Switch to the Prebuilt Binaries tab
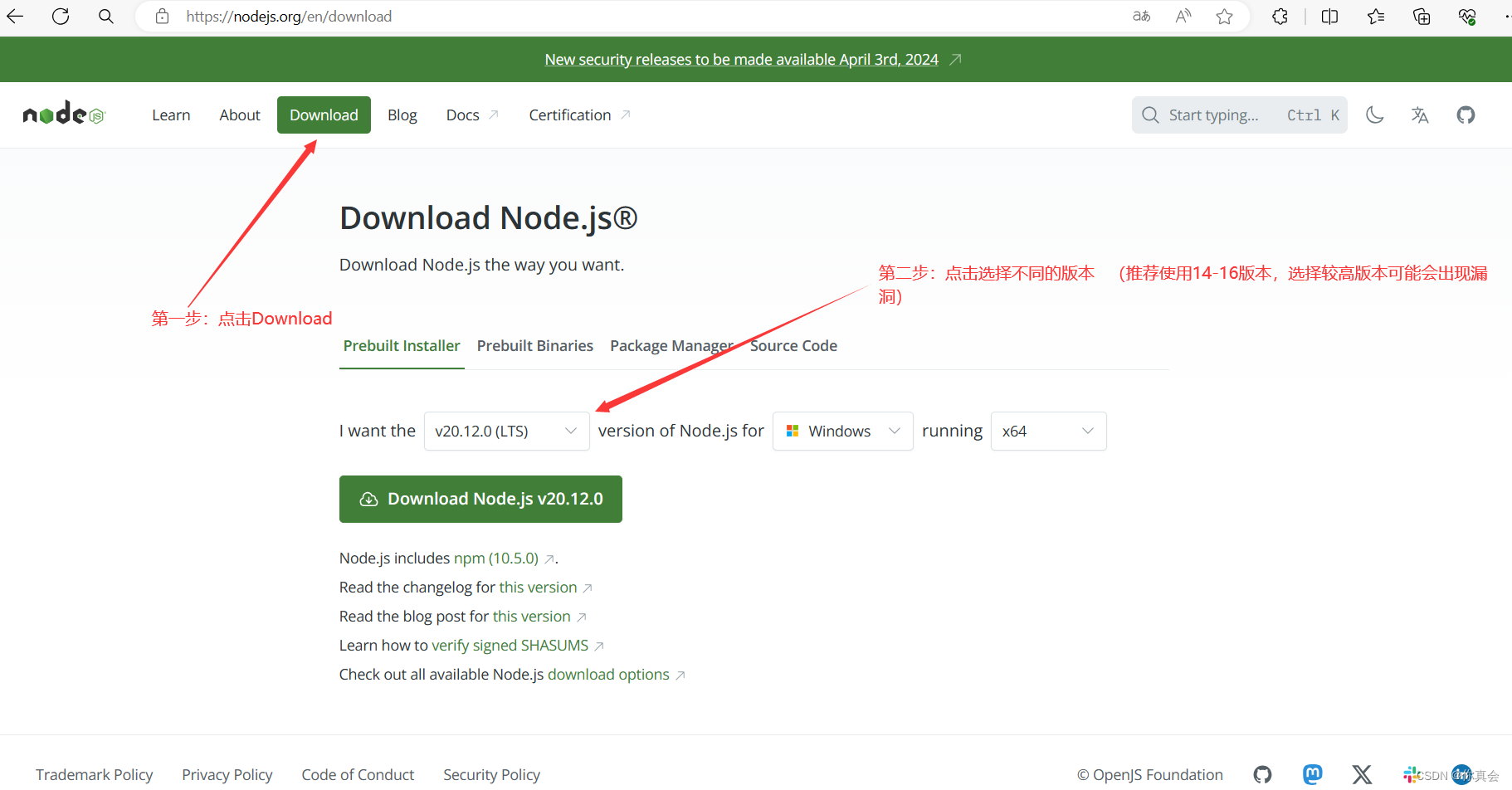Image resolution: width=1512 pixels, height=790 pixels. 535,345
